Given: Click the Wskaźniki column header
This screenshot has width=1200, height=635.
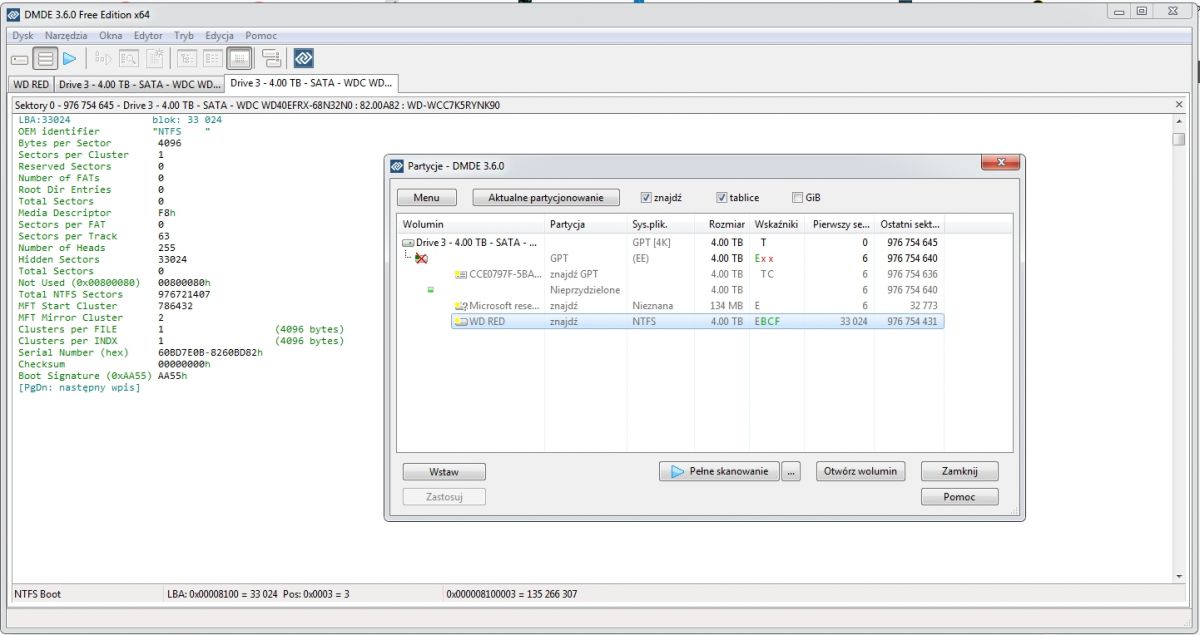Looking at the screenshot, I should [779, 225].
